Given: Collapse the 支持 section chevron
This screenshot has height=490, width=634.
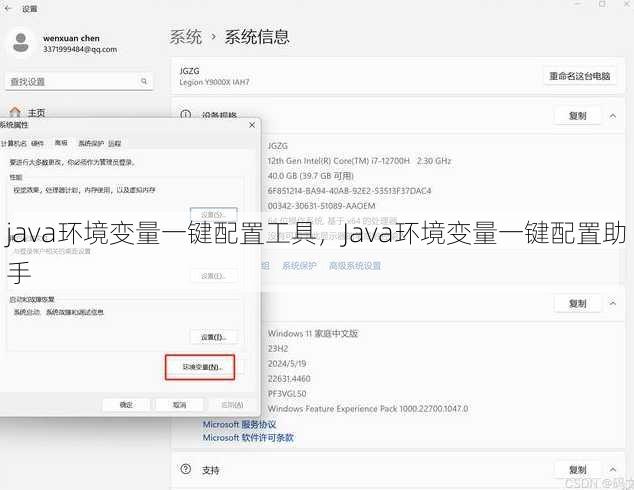Looking at the screenshot, I should point(613,469).
